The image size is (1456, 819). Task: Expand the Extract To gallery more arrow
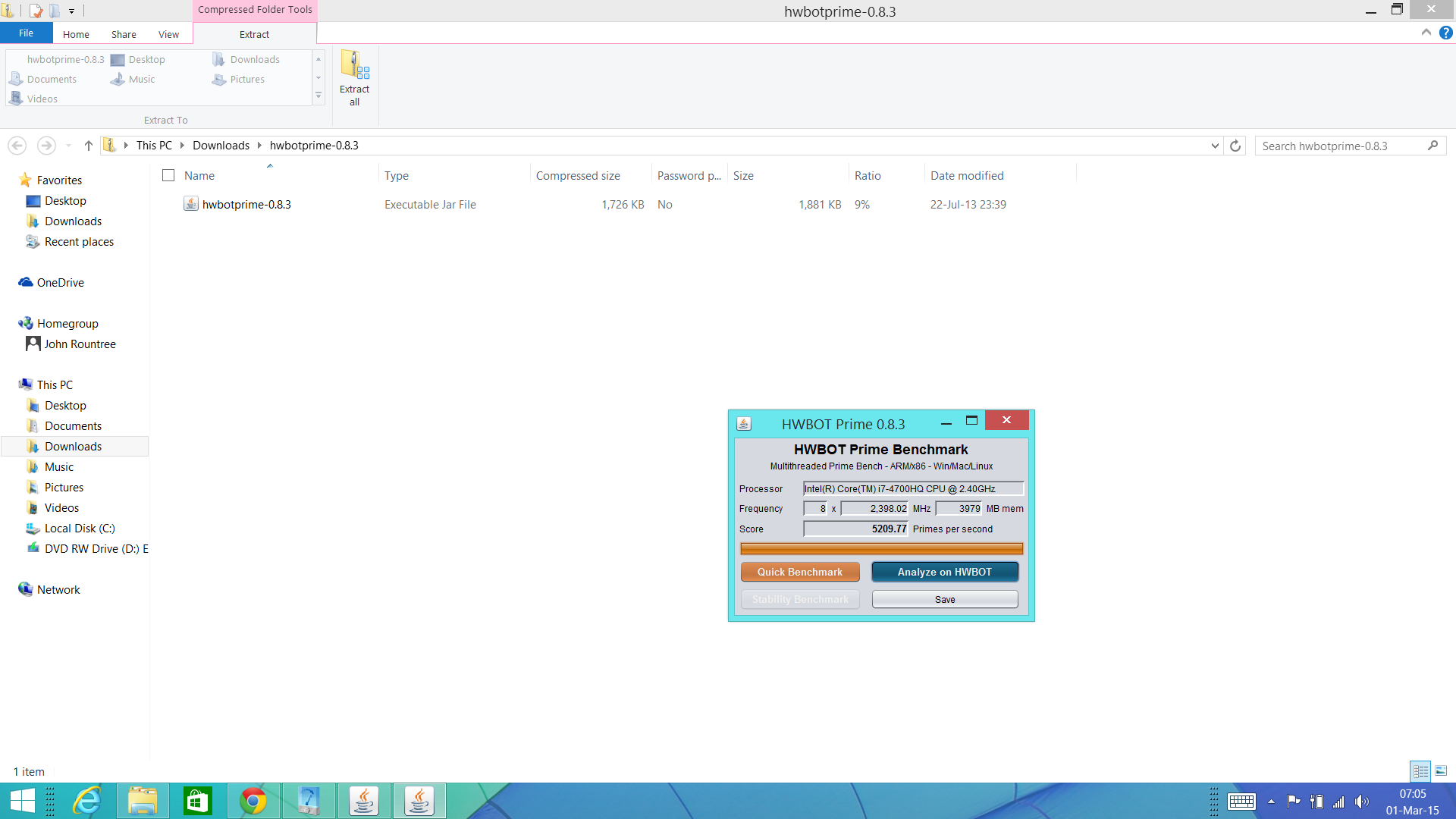(x=318, y=96)
